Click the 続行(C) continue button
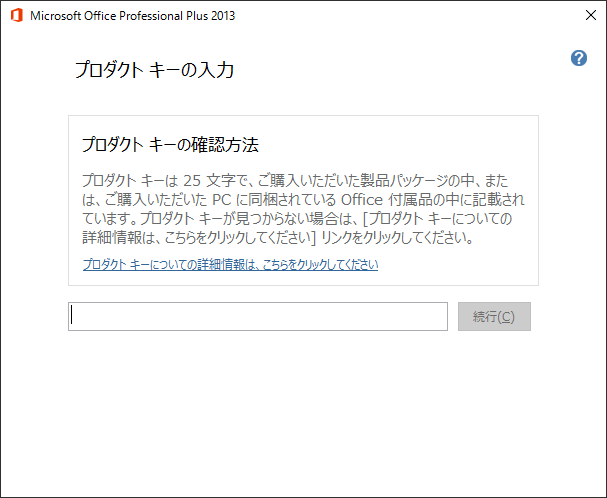Viewport: 607px width, 498px height. (494, 316)
